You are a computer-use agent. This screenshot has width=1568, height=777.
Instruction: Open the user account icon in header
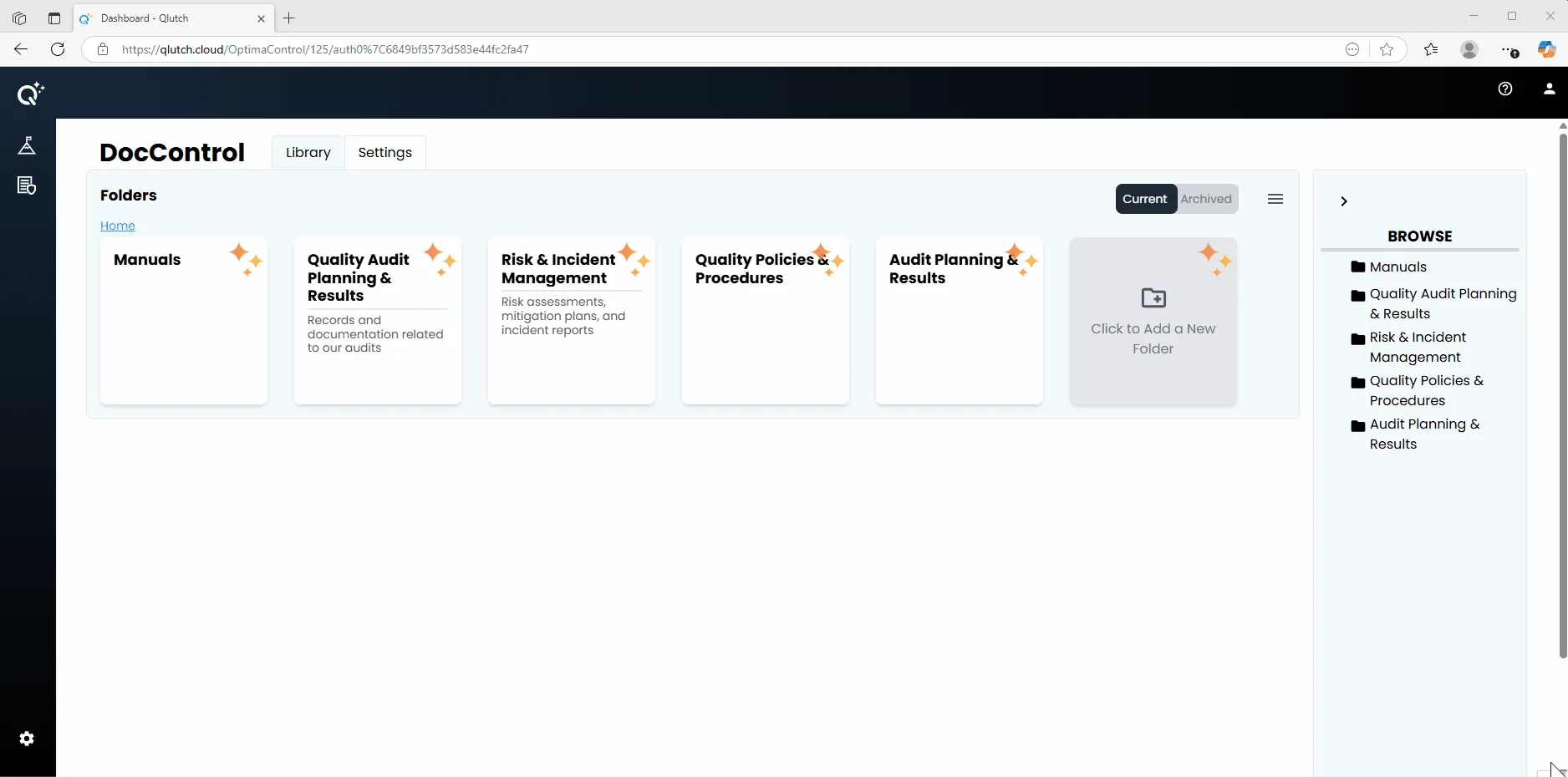click(1549, 89)
